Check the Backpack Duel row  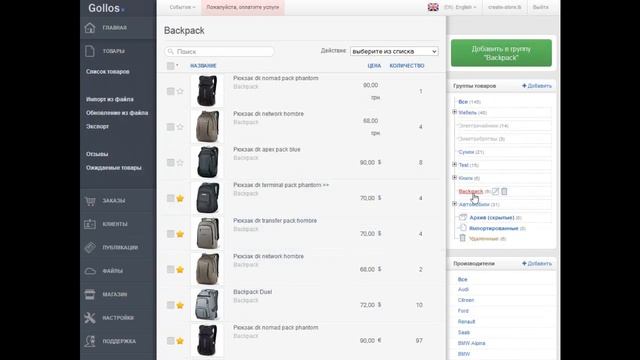171,305
